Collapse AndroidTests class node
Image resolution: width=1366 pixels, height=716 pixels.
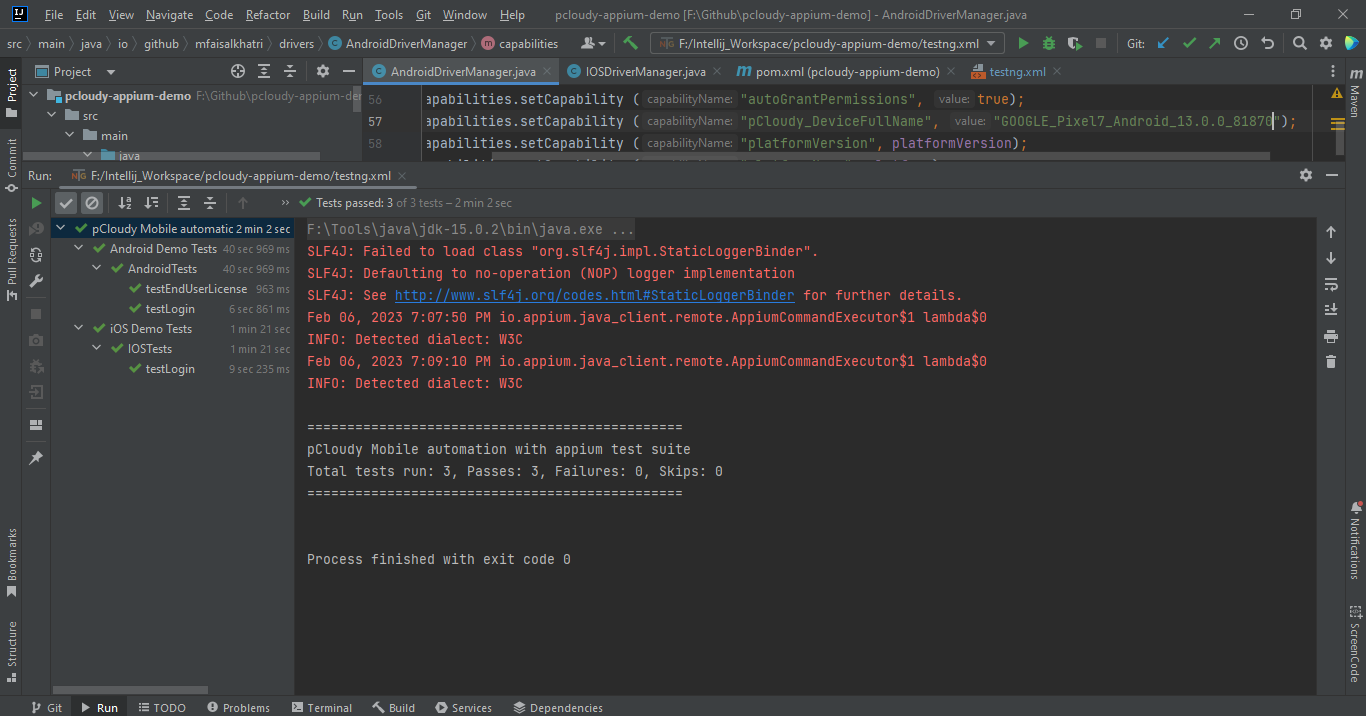click(x=97, y=269)
